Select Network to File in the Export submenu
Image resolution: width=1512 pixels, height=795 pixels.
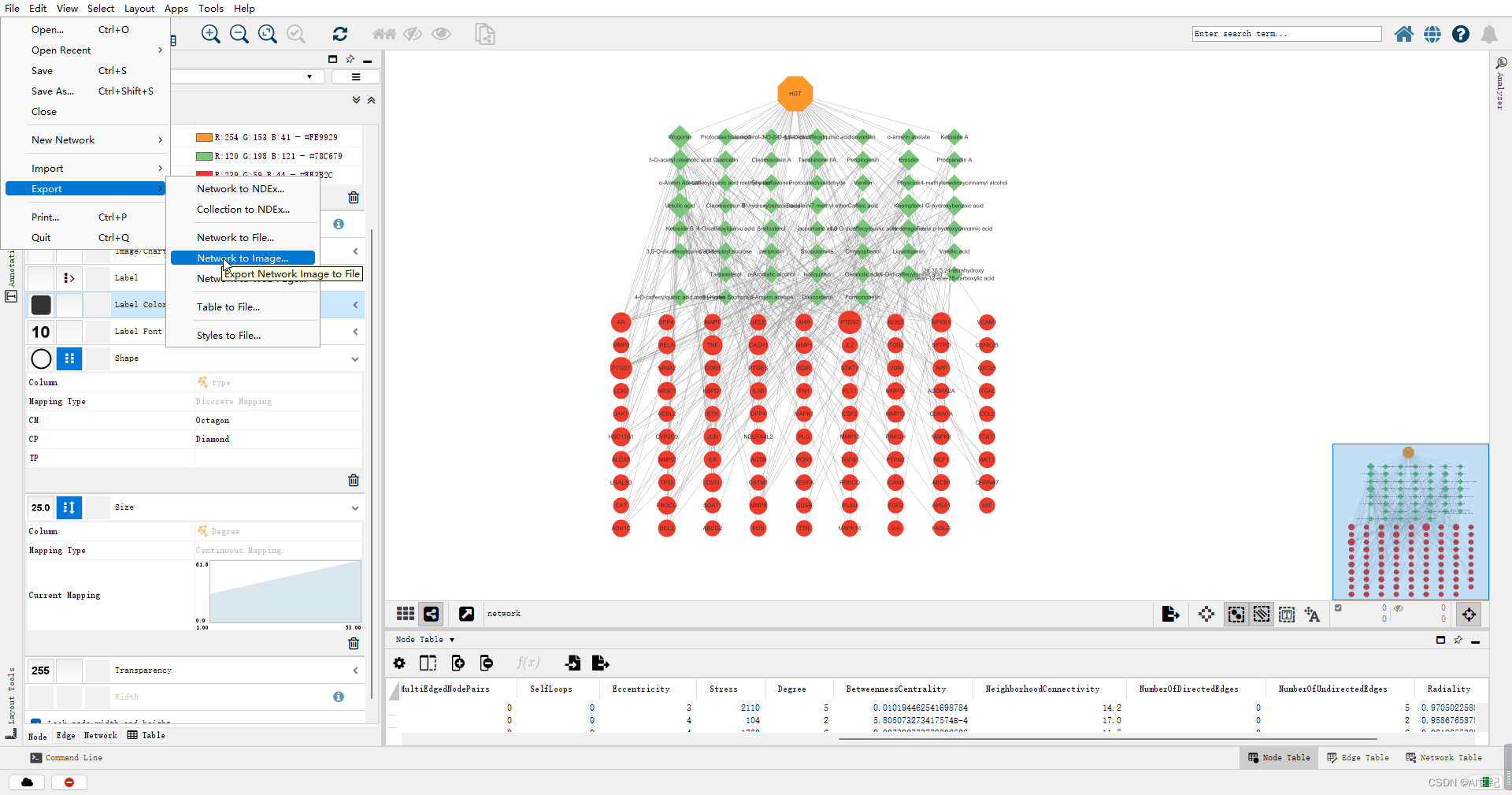(x=235, y=238)
